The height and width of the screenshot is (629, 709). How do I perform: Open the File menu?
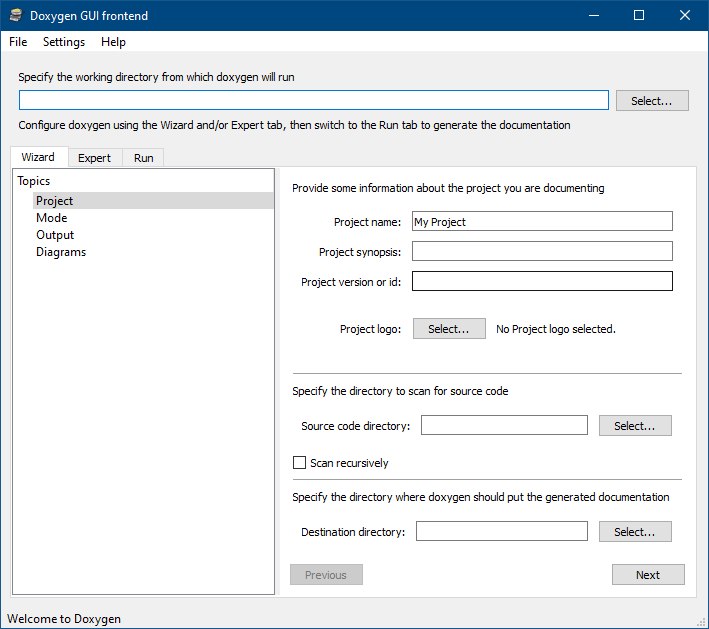click(18, 42)
